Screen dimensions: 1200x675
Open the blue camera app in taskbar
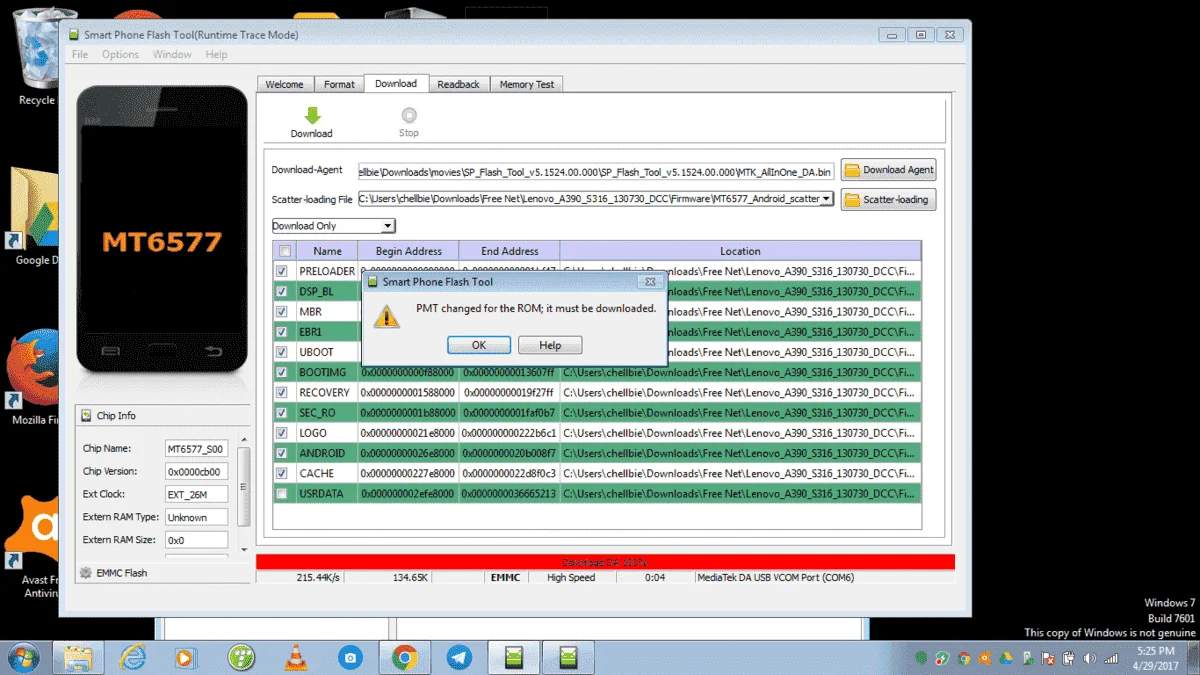click(350, 657)
